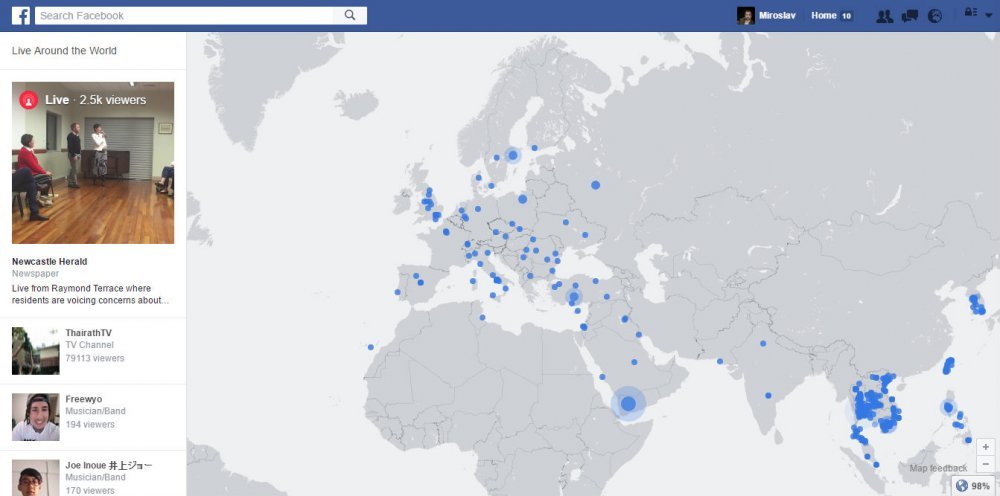
Task: Open the privacy shortcuts lock icon
Action: [969, 12]
